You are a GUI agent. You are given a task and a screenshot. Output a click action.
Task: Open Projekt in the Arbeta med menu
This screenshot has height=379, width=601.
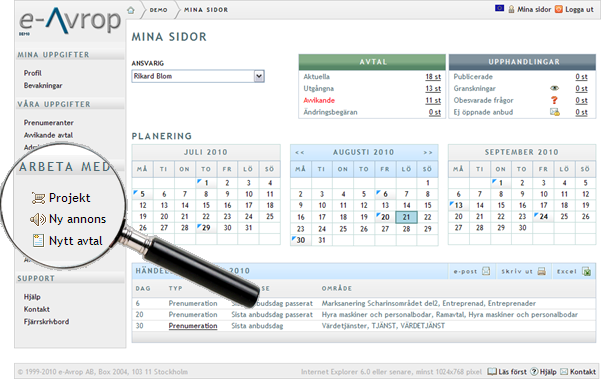click(x=69, y=198)
